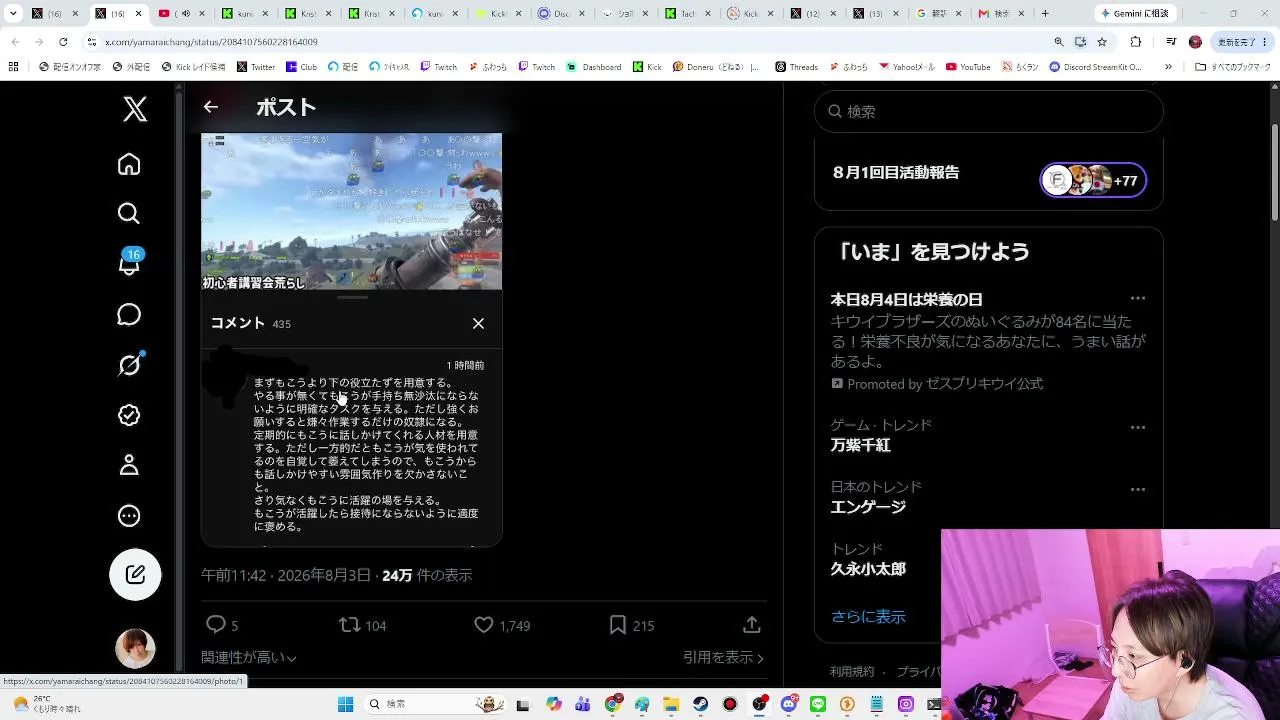Screen dimensions: 1280x720
Task: Open a new browser tab
Action: [x=1045, y=14]
